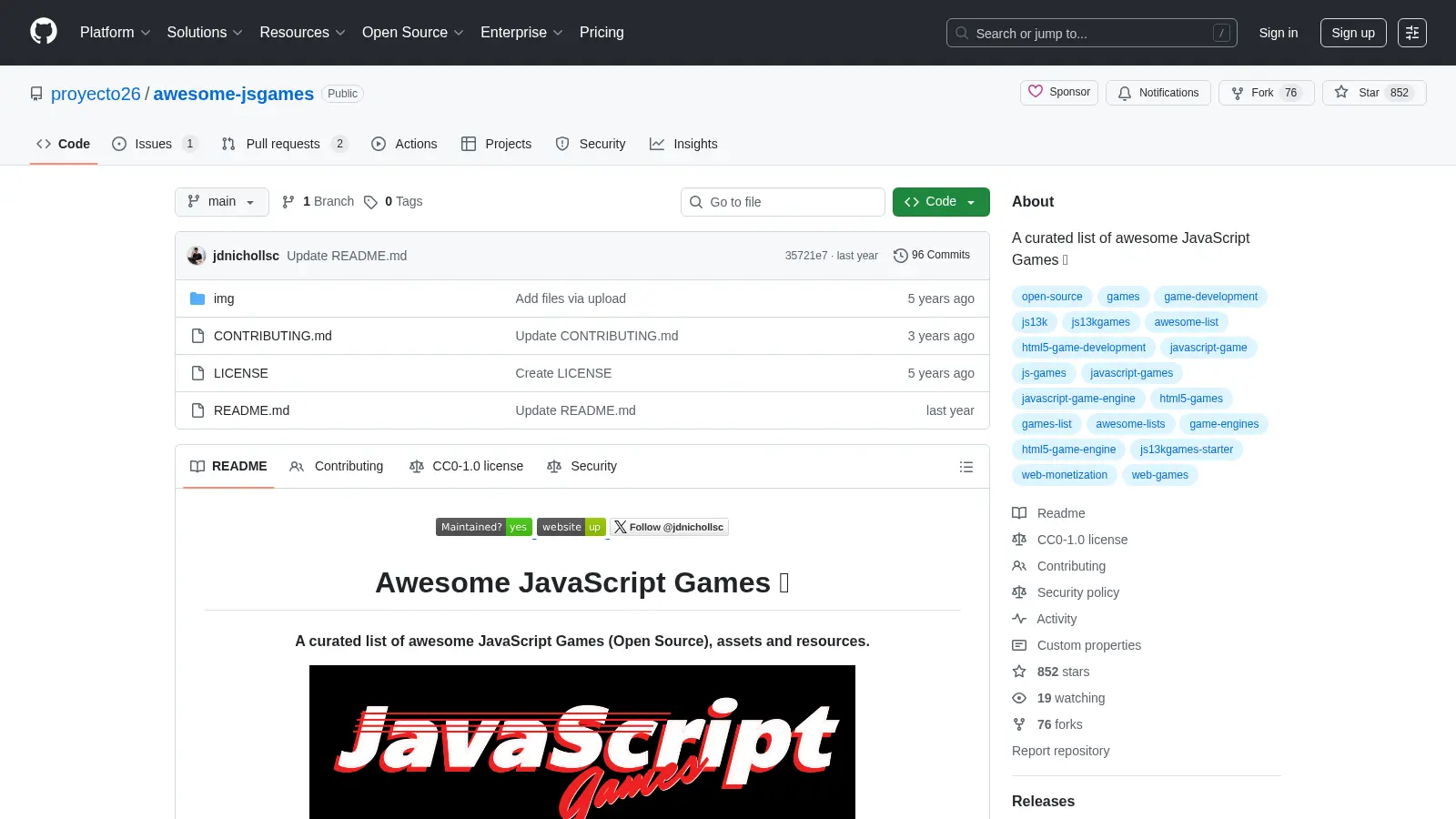Click the Notifications bell button

click(1158, 93)
